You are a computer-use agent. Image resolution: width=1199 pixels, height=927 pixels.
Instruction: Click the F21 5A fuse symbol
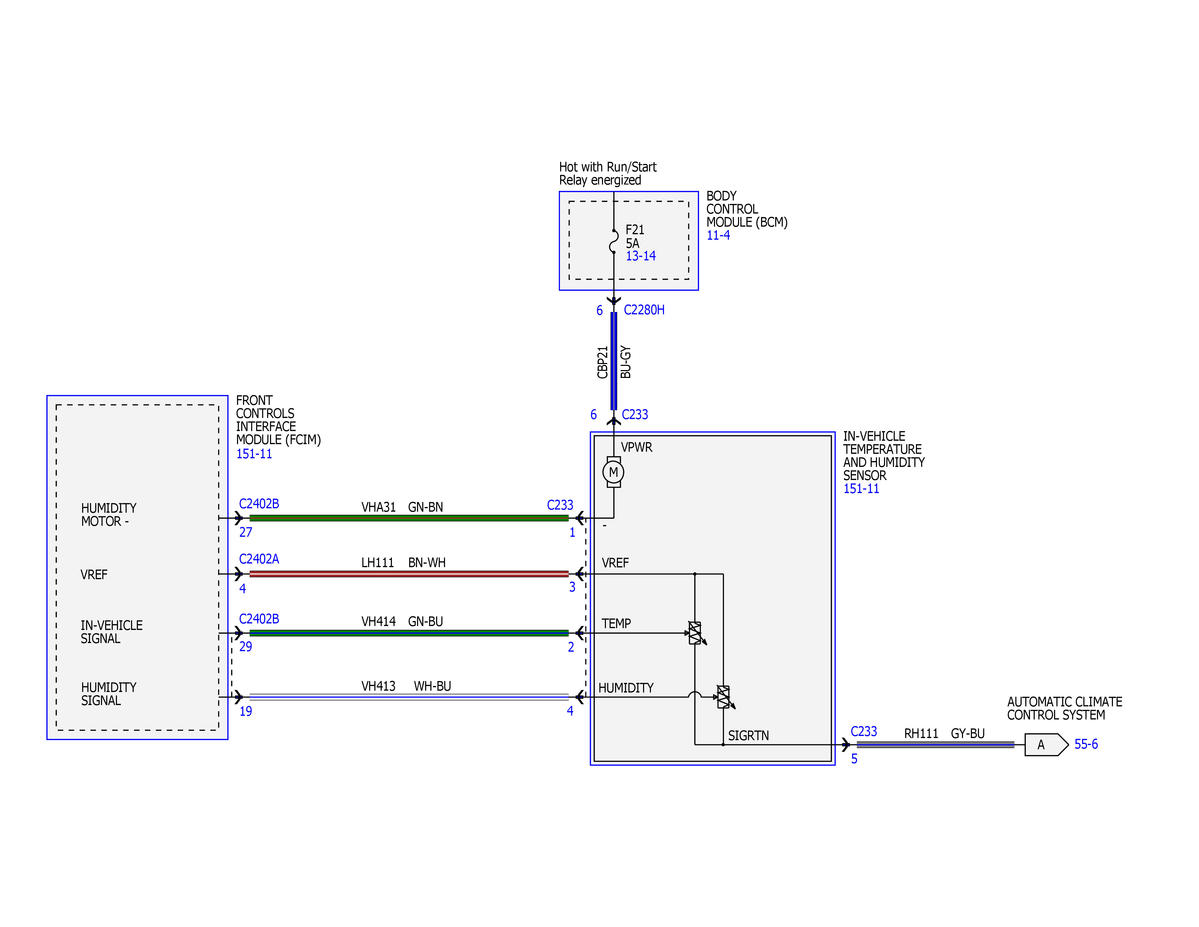click(613, 242)
